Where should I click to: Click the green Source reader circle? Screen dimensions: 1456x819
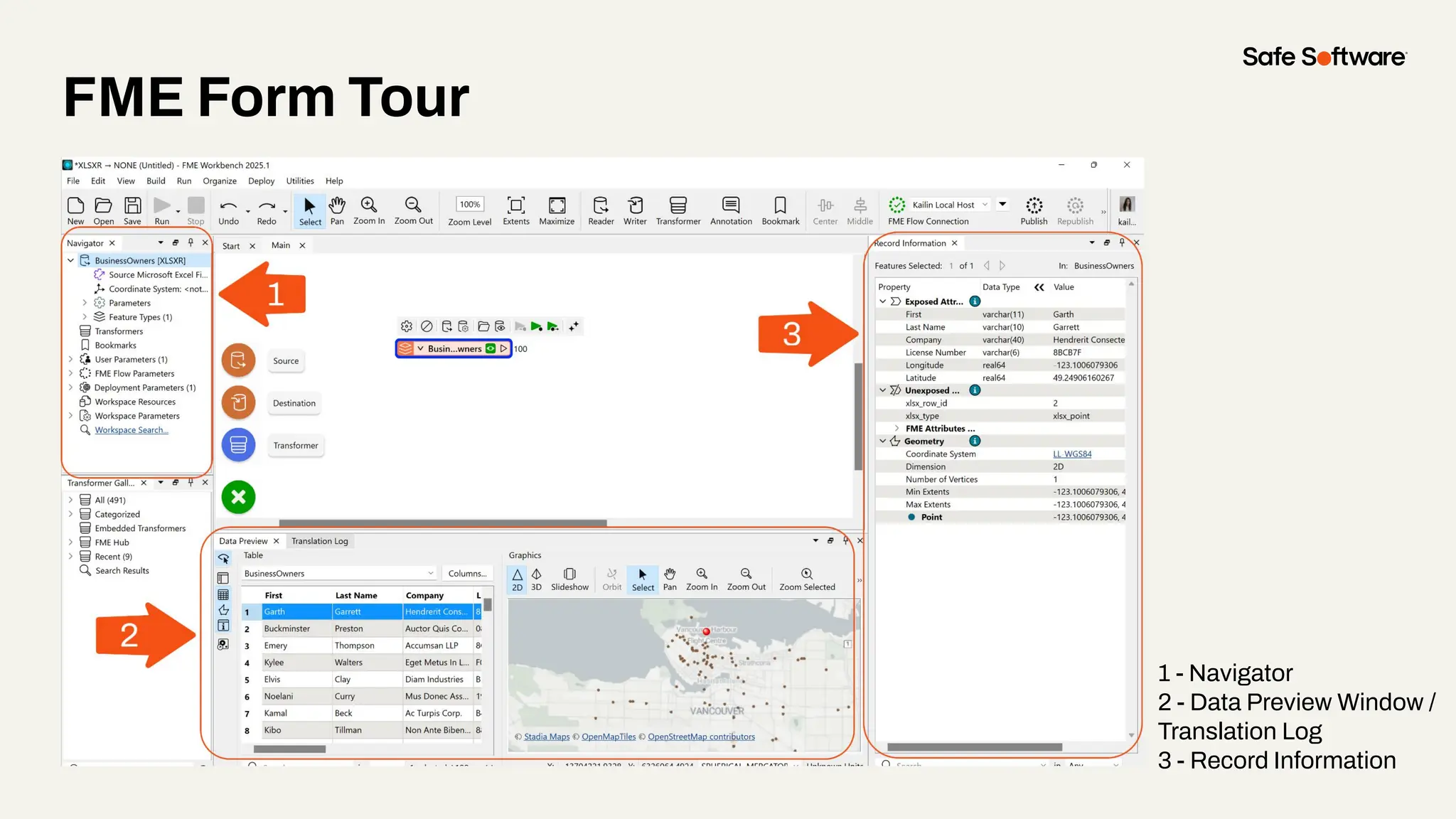tap(238, 360)
